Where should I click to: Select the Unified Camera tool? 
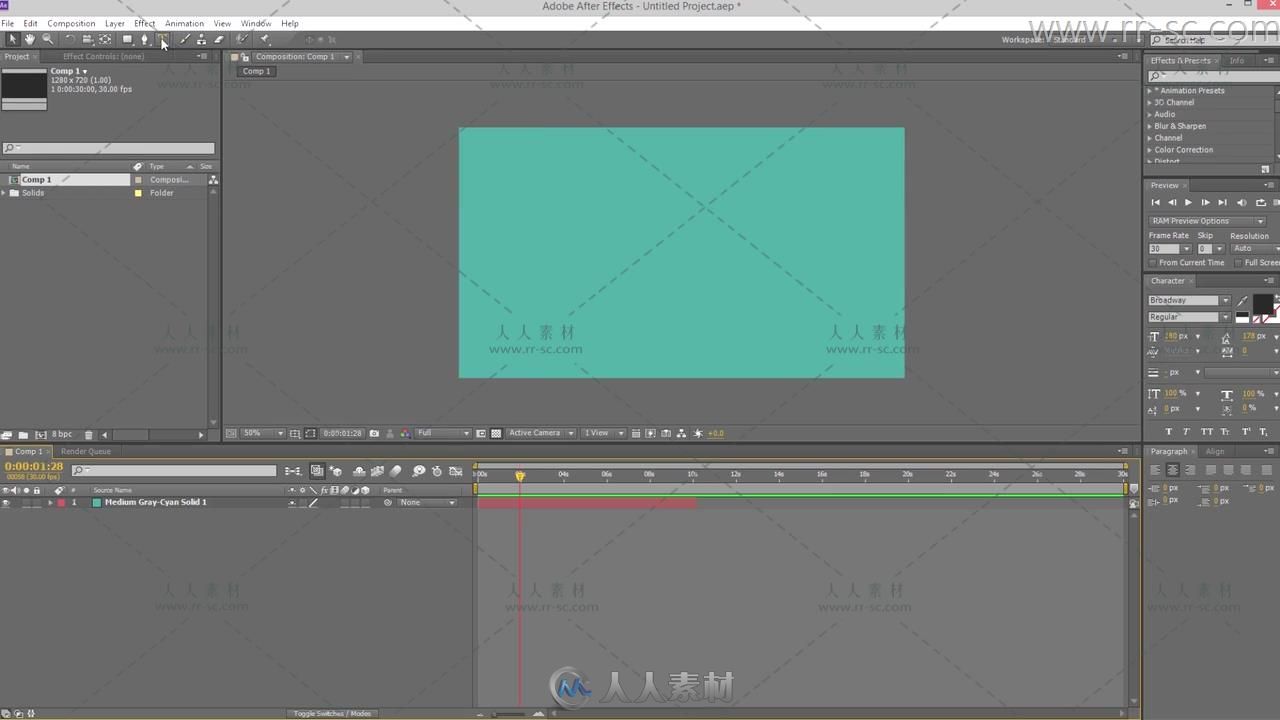coord(88,39)
